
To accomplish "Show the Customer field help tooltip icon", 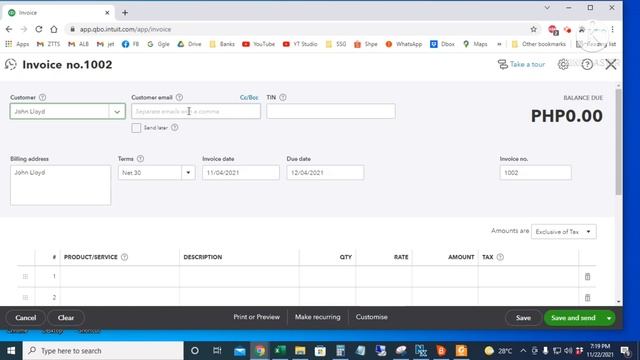I will pyautogui.click(x=42, y=98).
